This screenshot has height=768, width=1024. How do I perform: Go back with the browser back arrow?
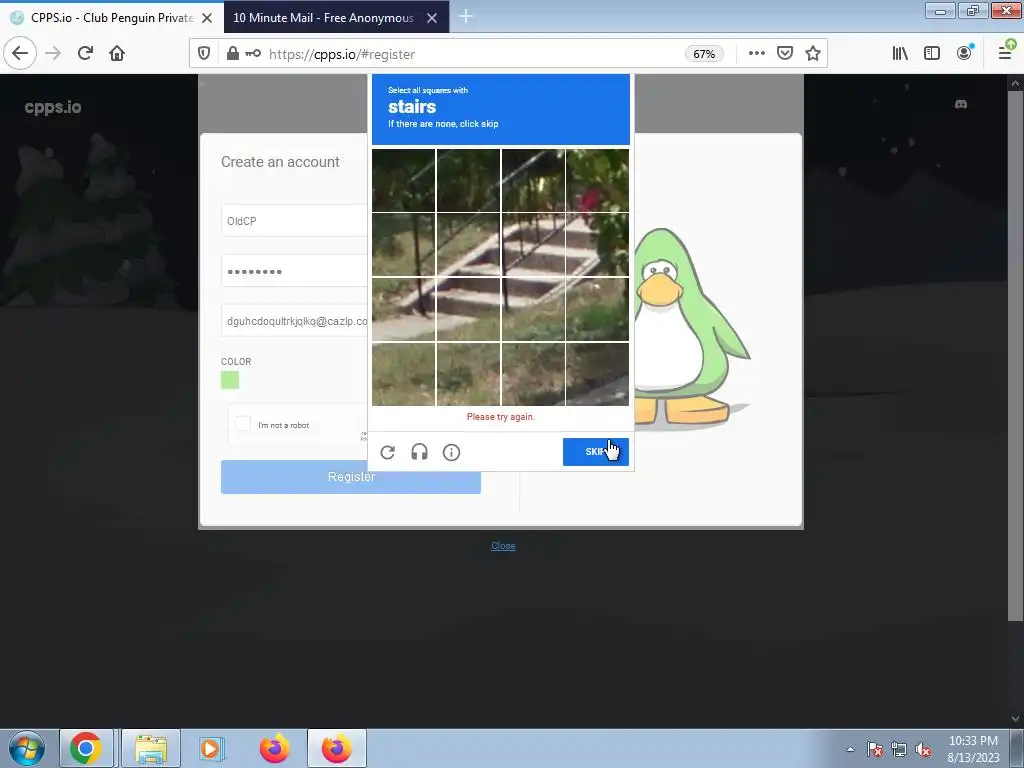pyautogui.click(x=20, y=54)
